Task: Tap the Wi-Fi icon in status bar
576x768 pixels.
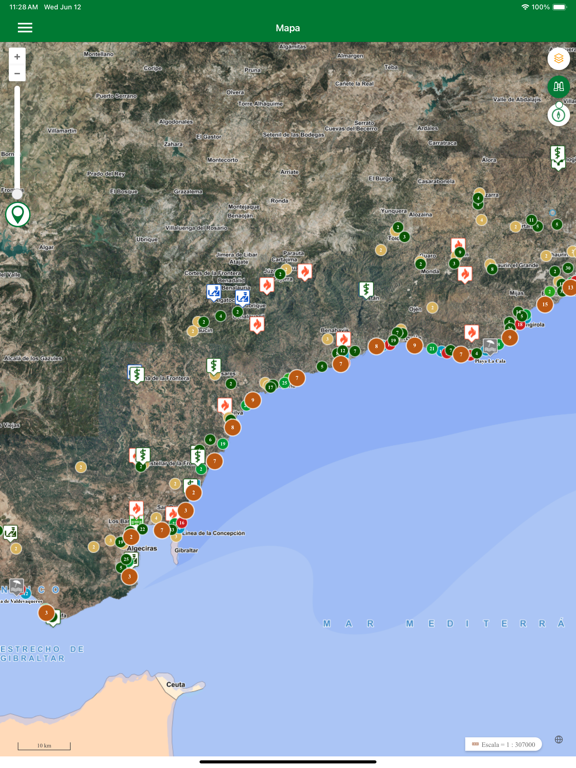Action: pos(525,7)
